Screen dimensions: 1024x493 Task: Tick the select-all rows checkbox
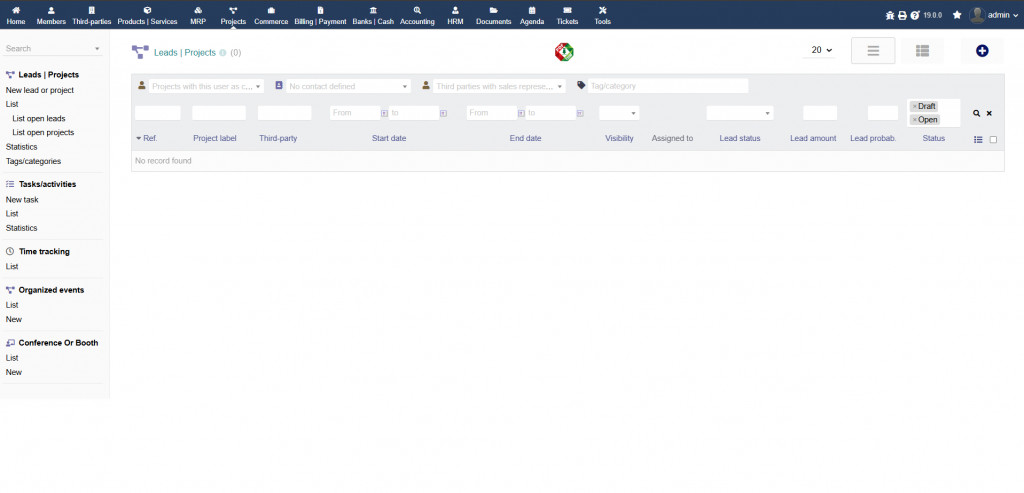tap(993, 139)
